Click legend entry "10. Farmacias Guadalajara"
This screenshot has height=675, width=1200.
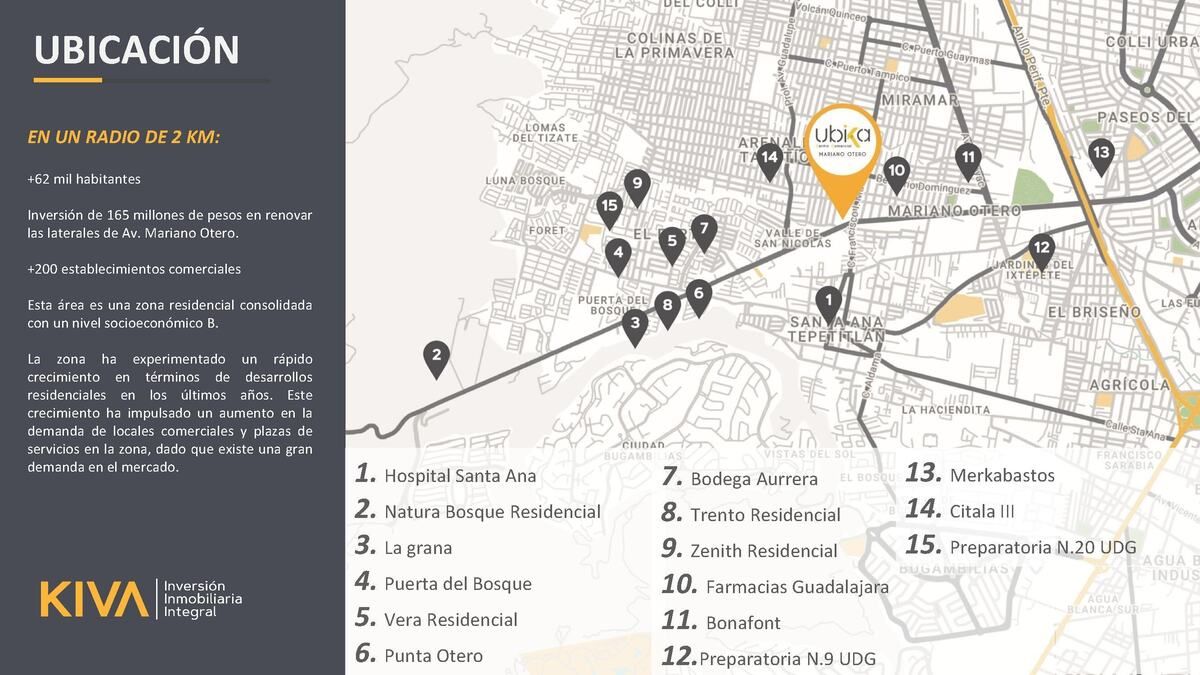[x=775, y=586]
